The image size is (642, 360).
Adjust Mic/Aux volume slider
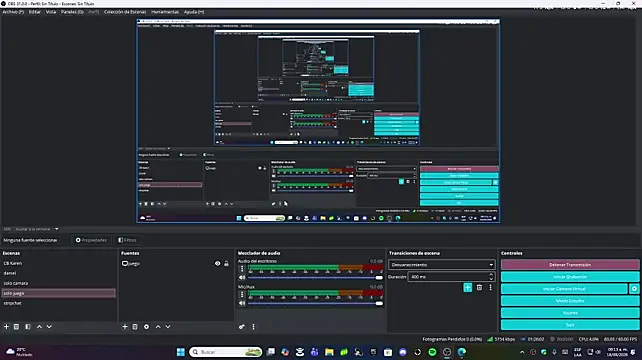(x=315, y=303)
